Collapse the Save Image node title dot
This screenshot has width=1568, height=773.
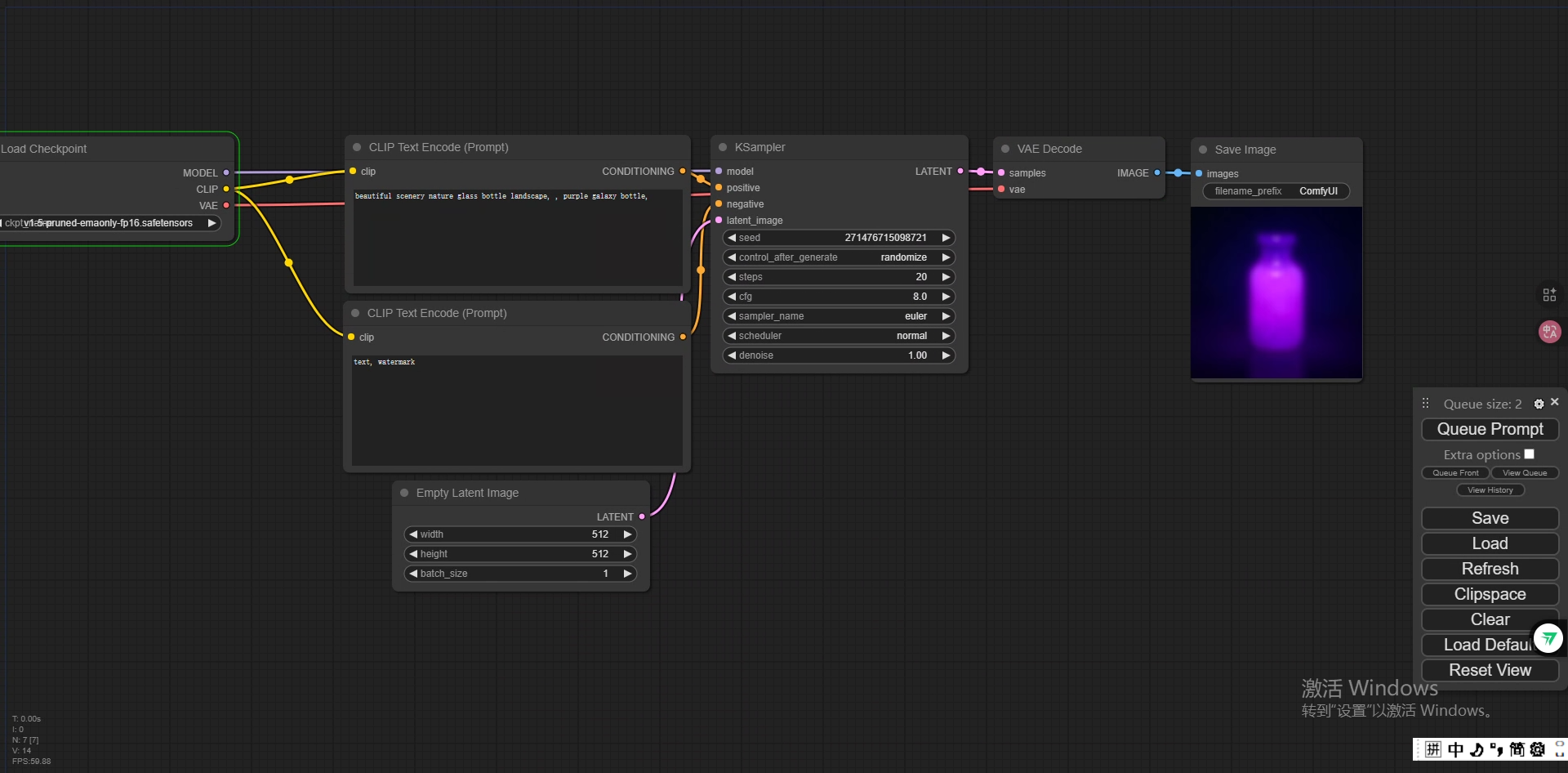(x=1203, y=150)
